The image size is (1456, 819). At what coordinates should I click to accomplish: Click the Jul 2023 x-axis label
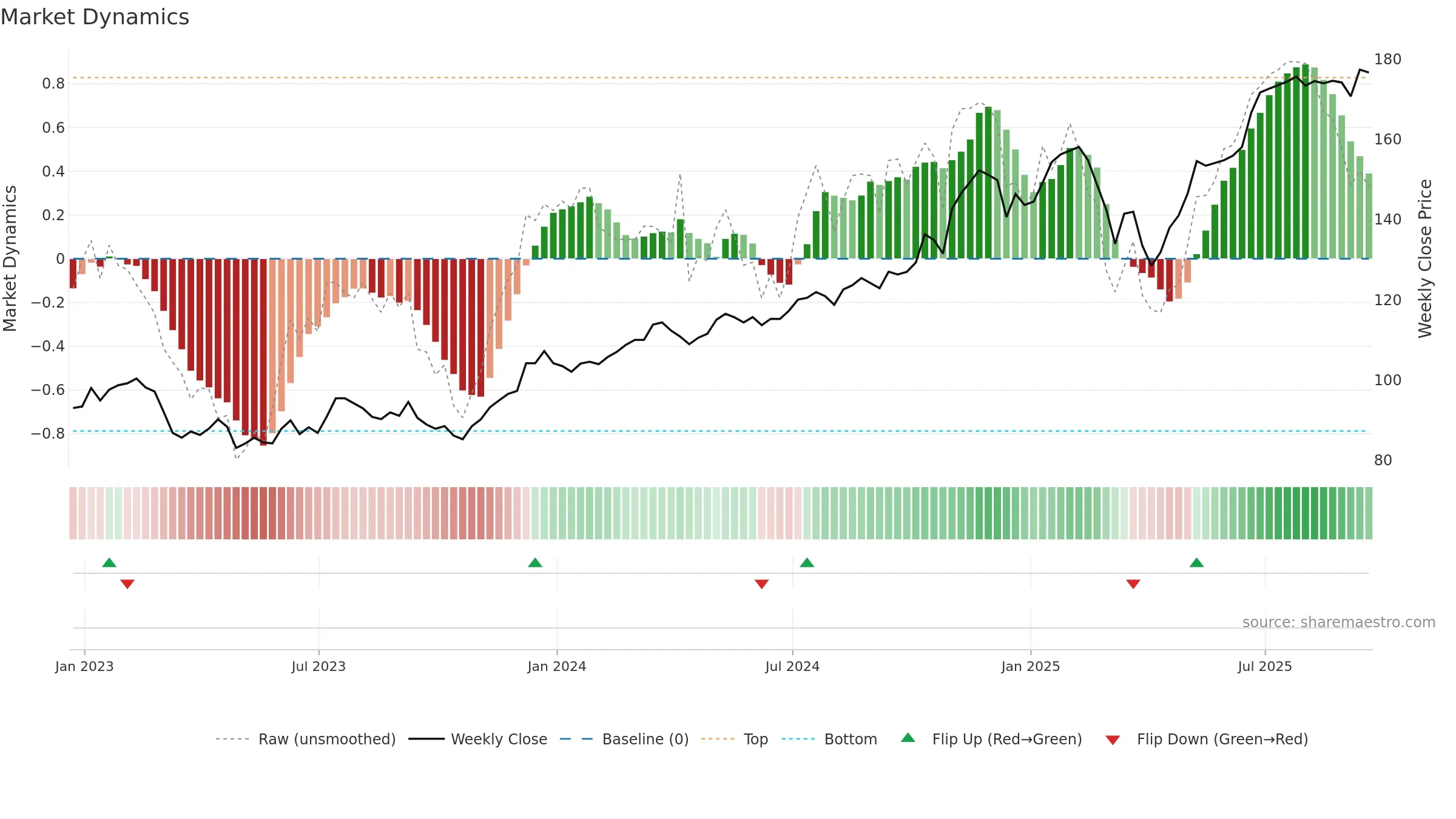318,666
